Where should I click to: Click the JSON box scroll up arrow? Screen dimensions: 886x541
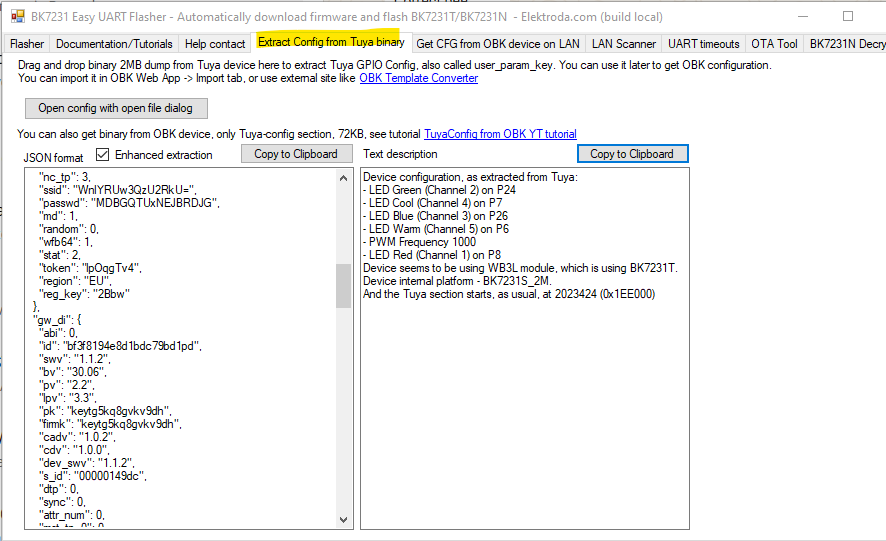[344, 178]
